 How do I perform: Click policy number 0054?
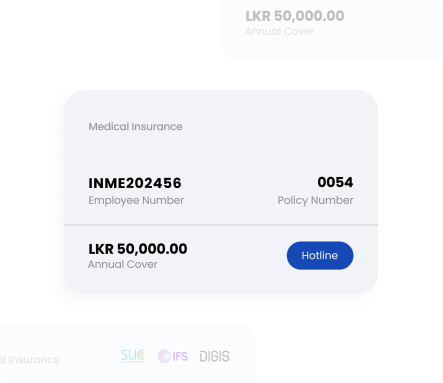coord(335,182)
